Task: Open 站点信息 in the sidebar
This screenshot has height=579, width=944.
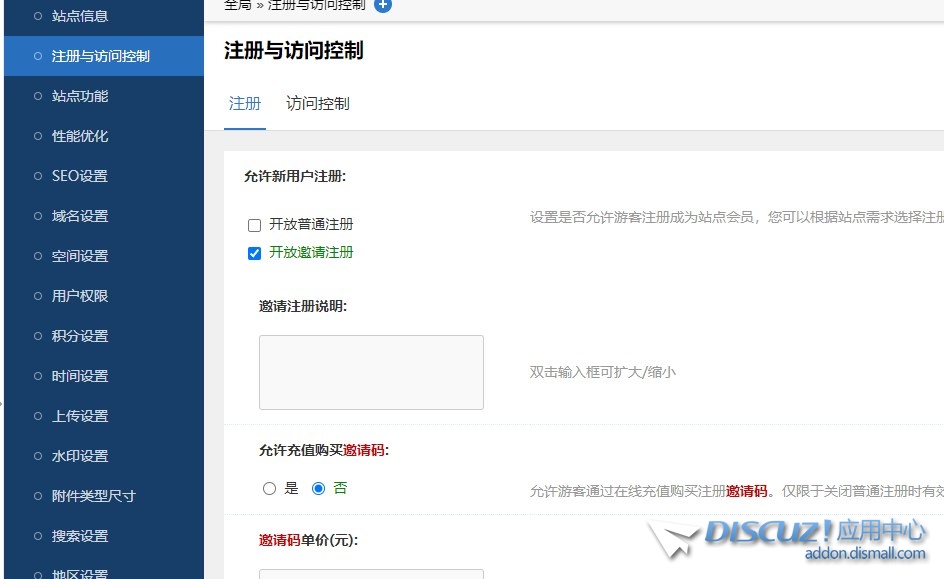Action: point(80,16)
